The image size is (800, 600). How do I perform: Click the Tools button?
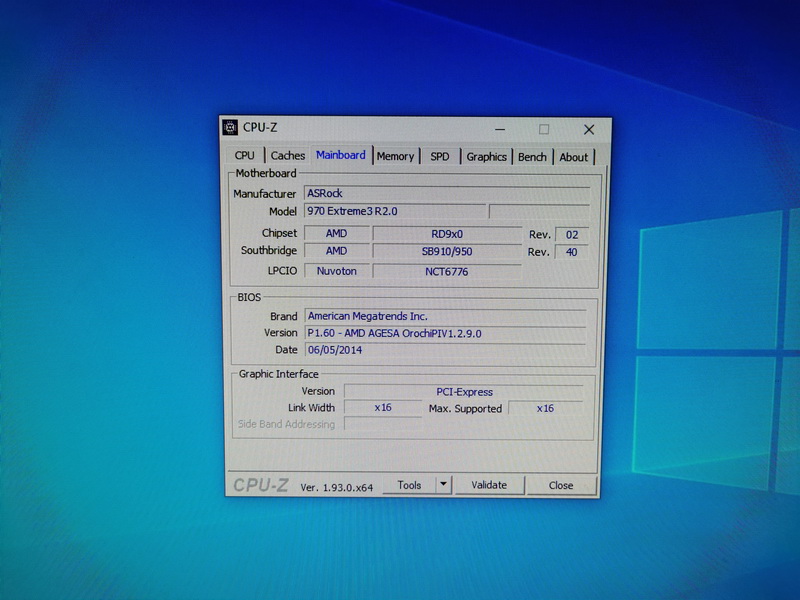409,485
